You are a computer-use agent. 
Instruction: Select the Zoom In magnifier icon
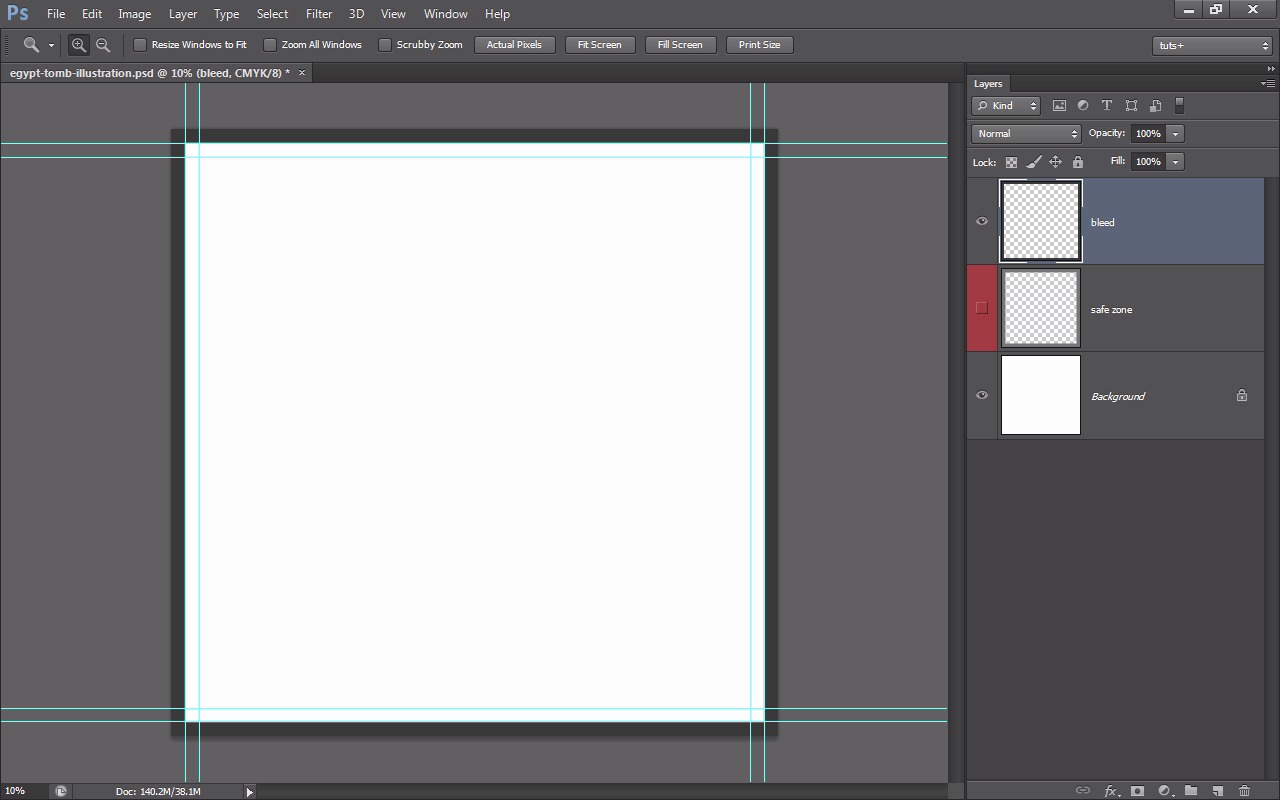coord(78,45)
